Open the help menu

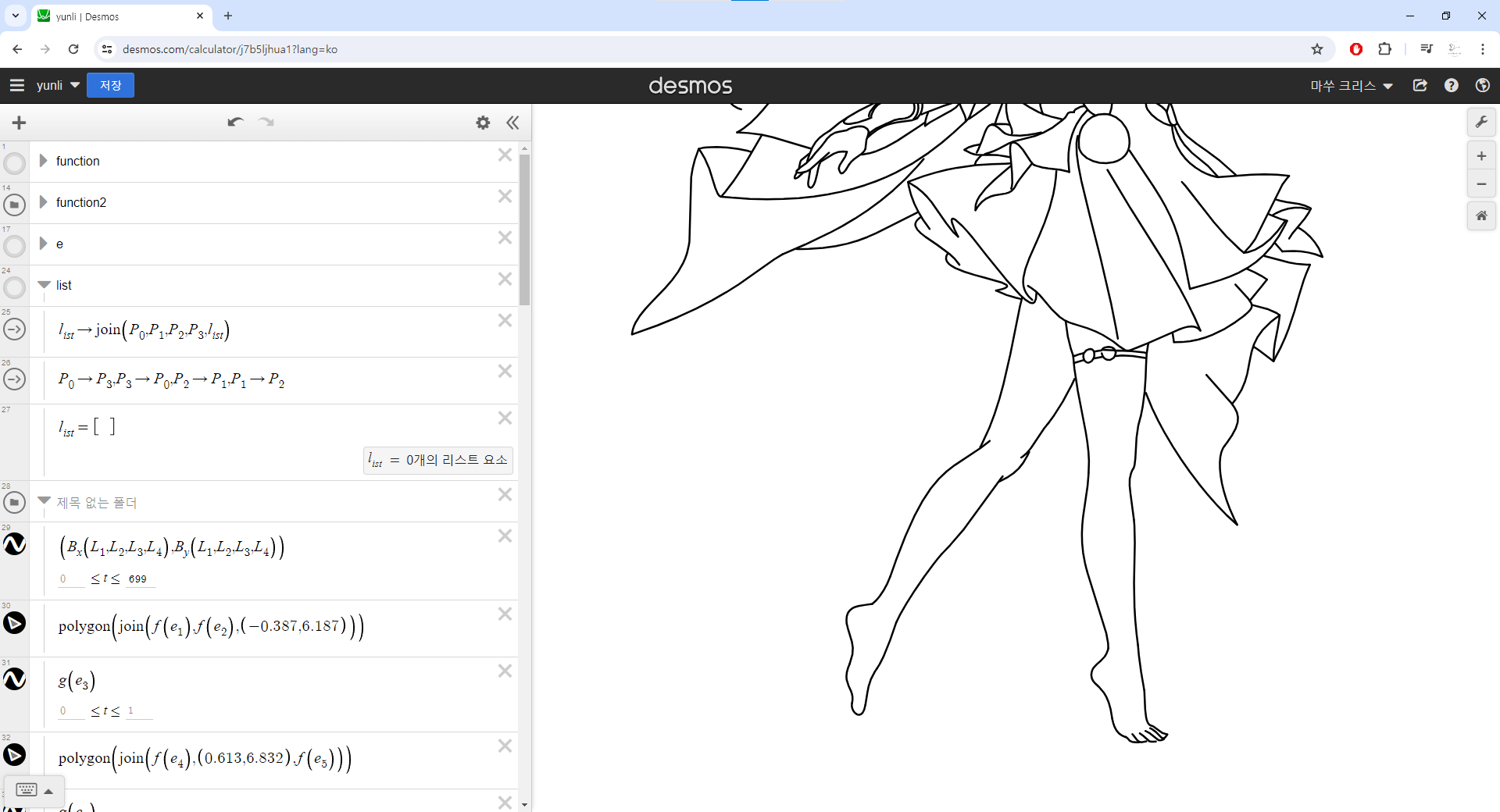click(x=1452, y=85)
